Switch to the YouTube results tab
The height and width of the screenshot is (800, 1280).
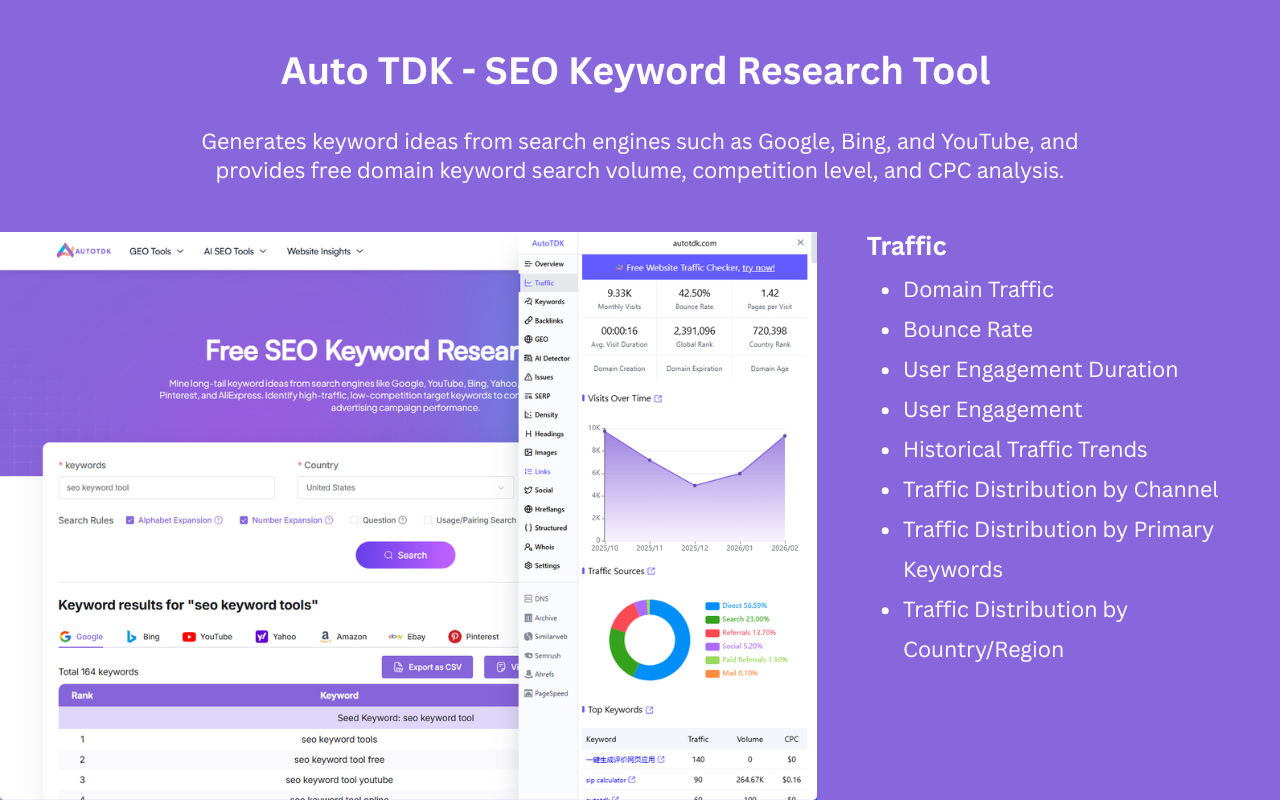coord(208,636)
